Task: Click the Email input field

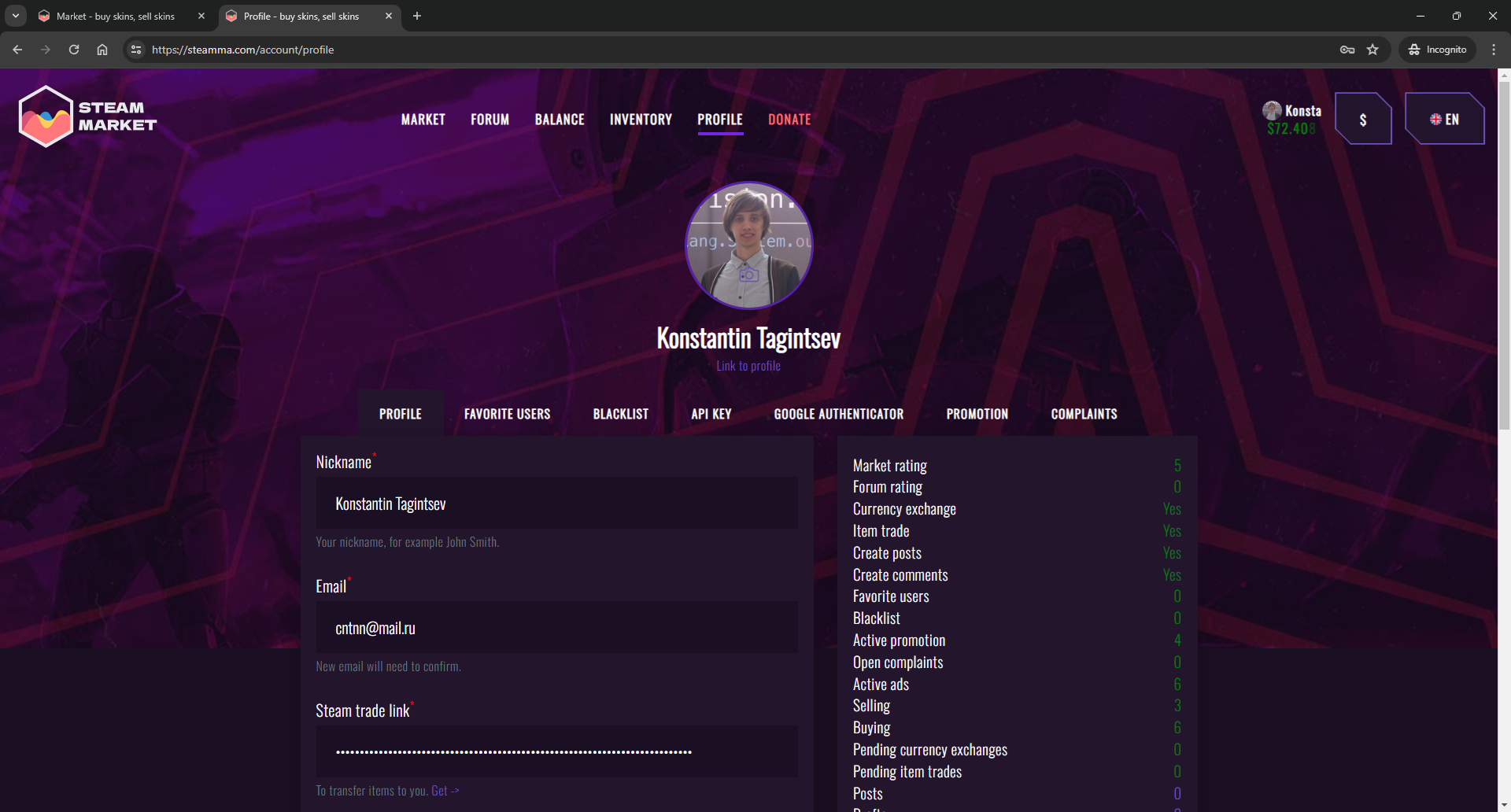Action: click(x=556, y=628)
